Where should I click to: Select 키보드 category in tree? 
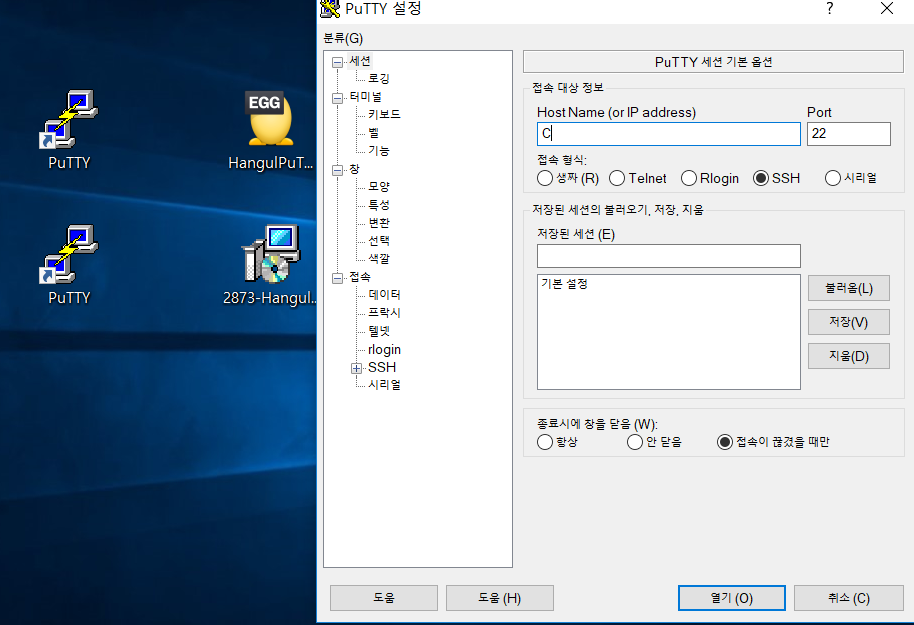[384, 114]
